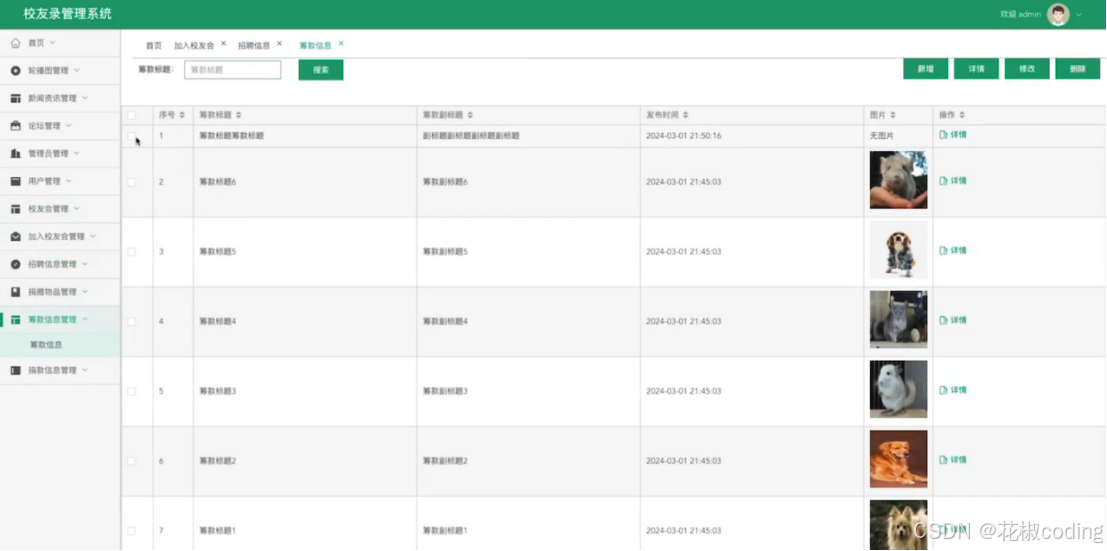Click the 招聘信息管理 compass icon
The width and height of the screenshot is (1107, 551).
(x=16, y=264)
